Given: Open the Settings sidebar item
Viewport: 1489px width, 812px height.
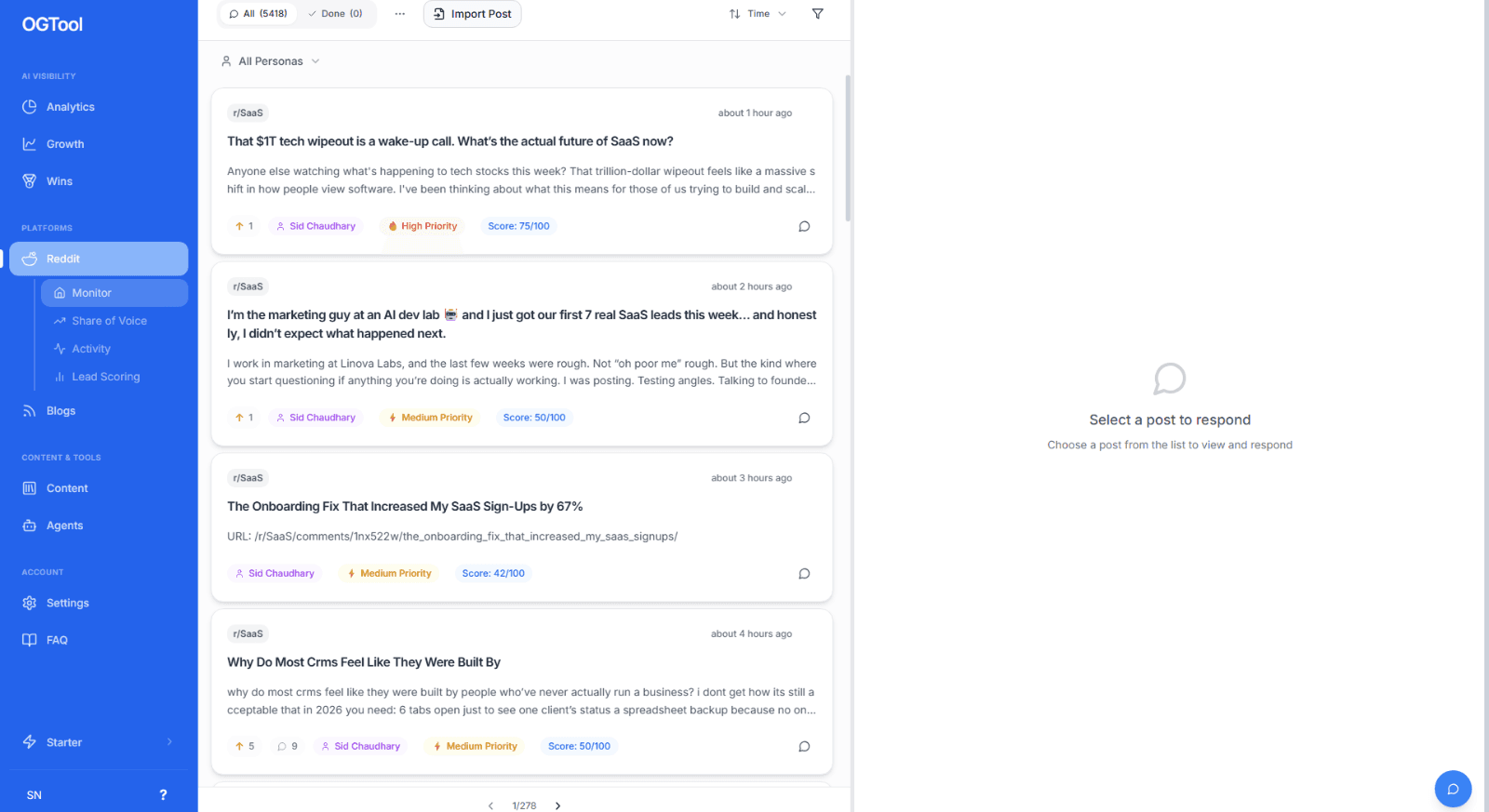Looking at the screenshot, I should click(x=67, y=603).
